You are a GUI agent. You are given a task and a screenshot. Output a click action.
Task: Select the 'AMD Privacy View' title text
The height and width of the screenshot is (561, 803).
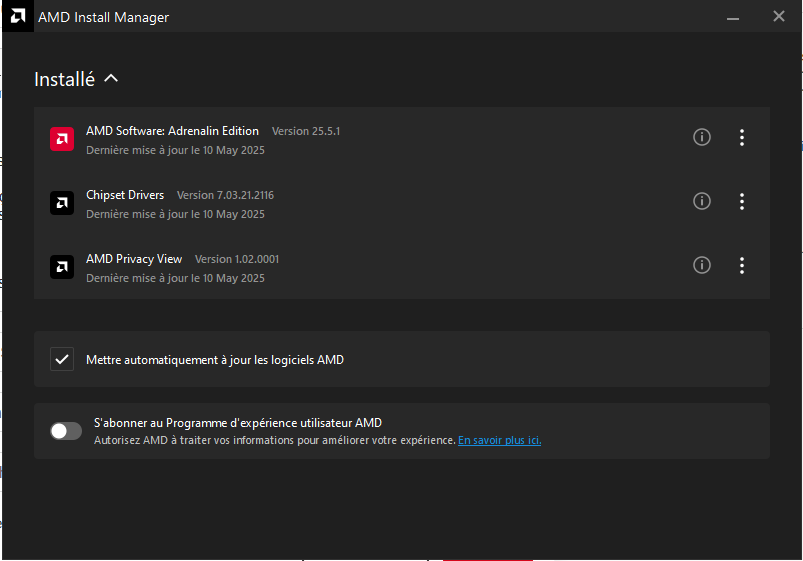tap(134, 259)
